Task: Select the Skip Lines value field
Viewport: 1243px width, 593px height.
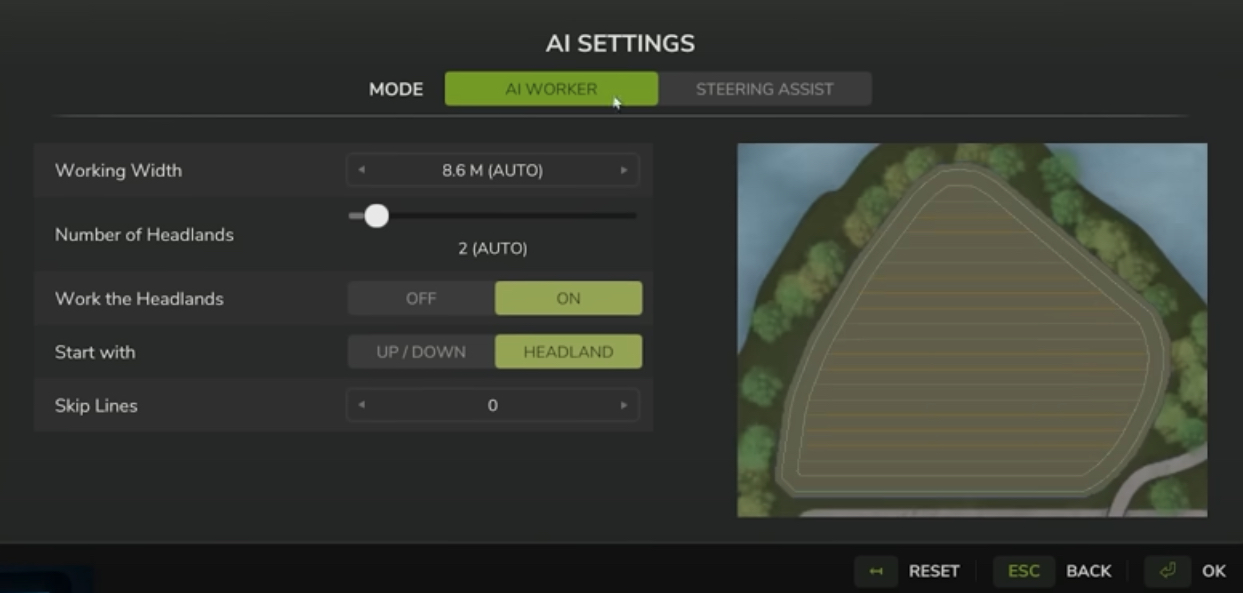Action: 492,405
